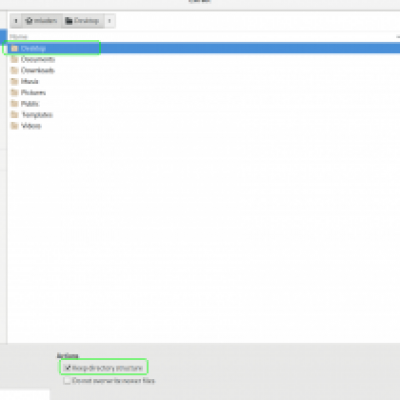The image size is (400, 400).
Task: Go to the home folder breadcrumb
Action: click(x=41, y=21)
